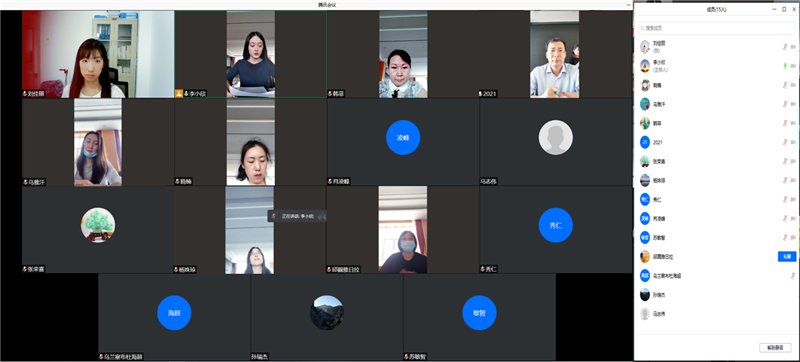Select 邱圆雅日拉's video tile
This screenshot has height=362, width=800.
coord(403,229)
